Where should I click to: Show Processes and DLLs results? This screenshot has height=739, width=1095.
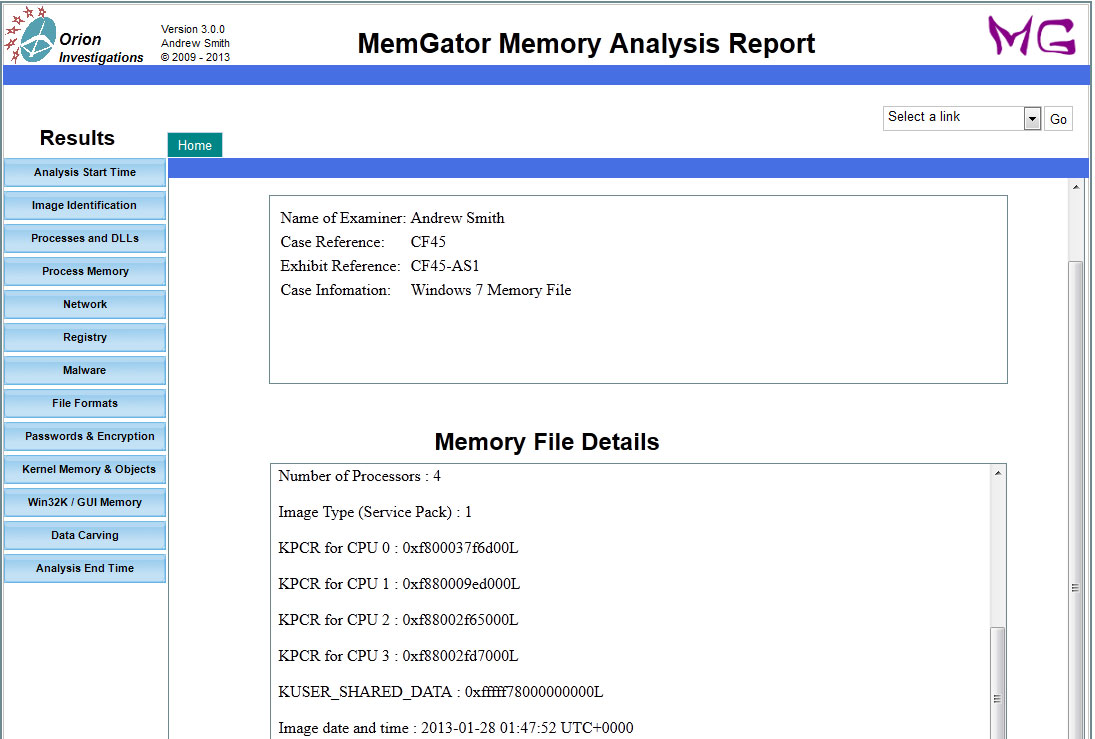point(85,238)
